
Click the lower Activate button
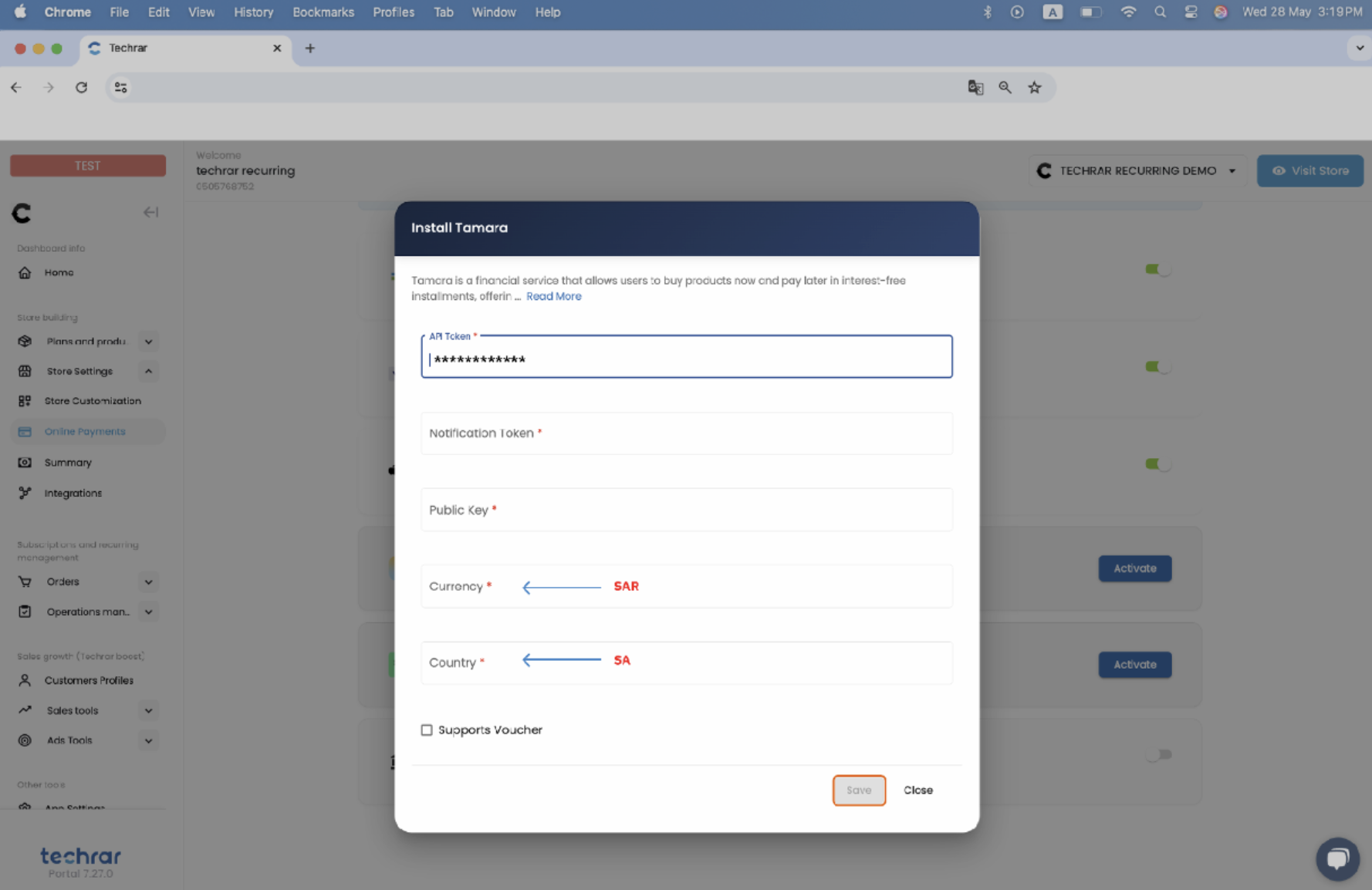tap(1134, 664)
